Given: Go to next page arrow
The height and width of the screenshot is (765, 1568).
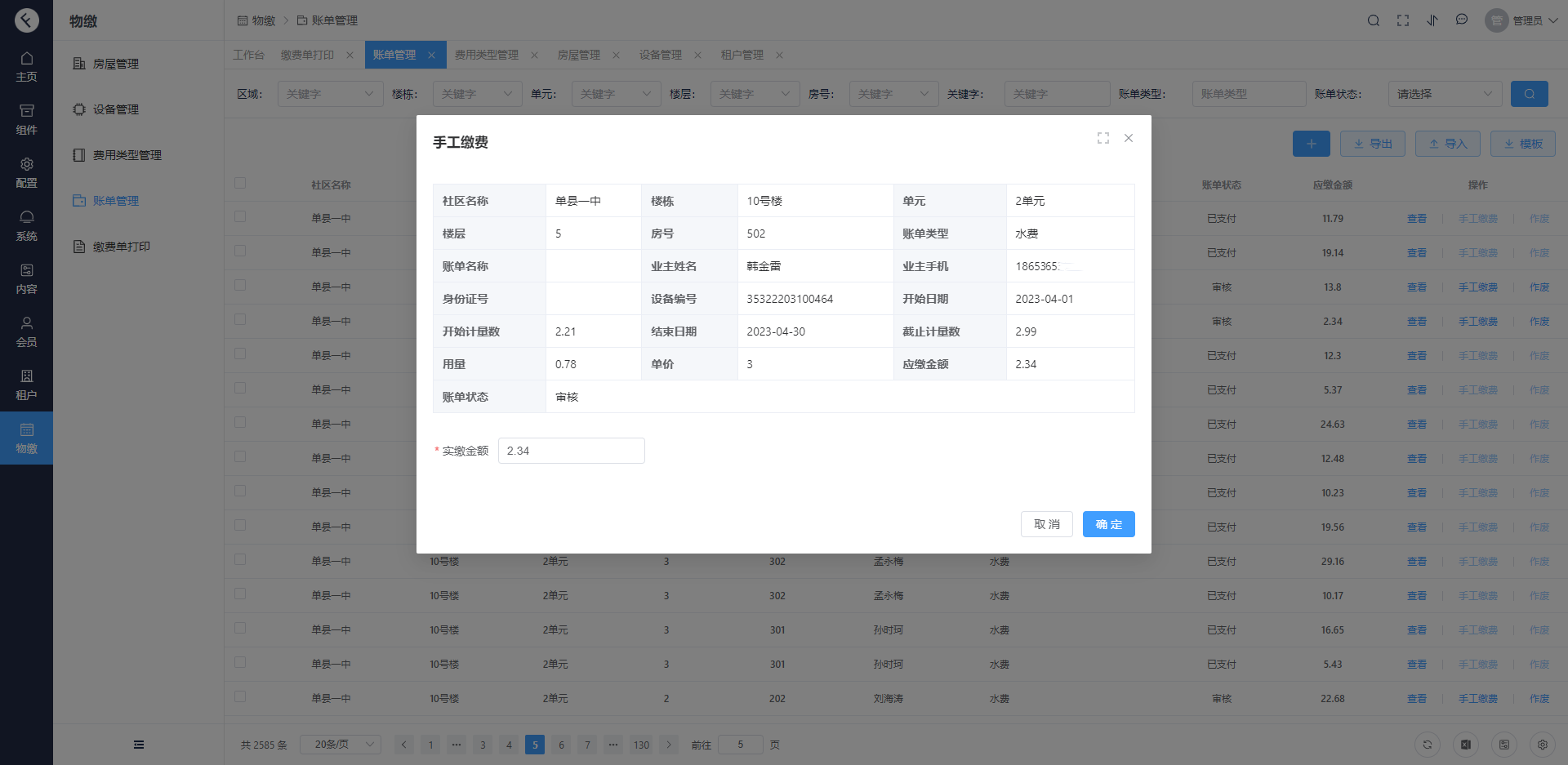Looking at the screenshot, I should pyautogui.click(x=669, y=745).
